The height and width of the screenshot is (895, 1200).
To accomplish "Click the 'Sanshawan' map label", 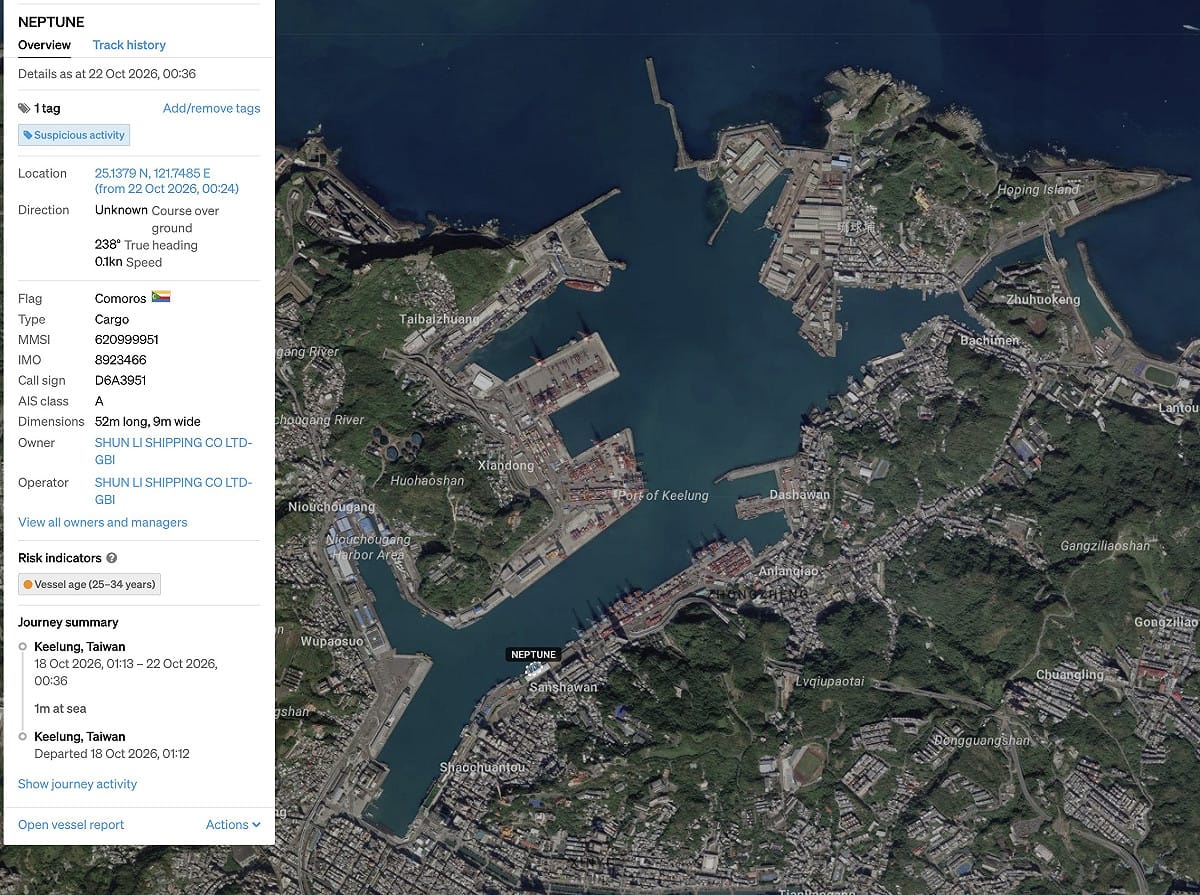I will [563, 688].
